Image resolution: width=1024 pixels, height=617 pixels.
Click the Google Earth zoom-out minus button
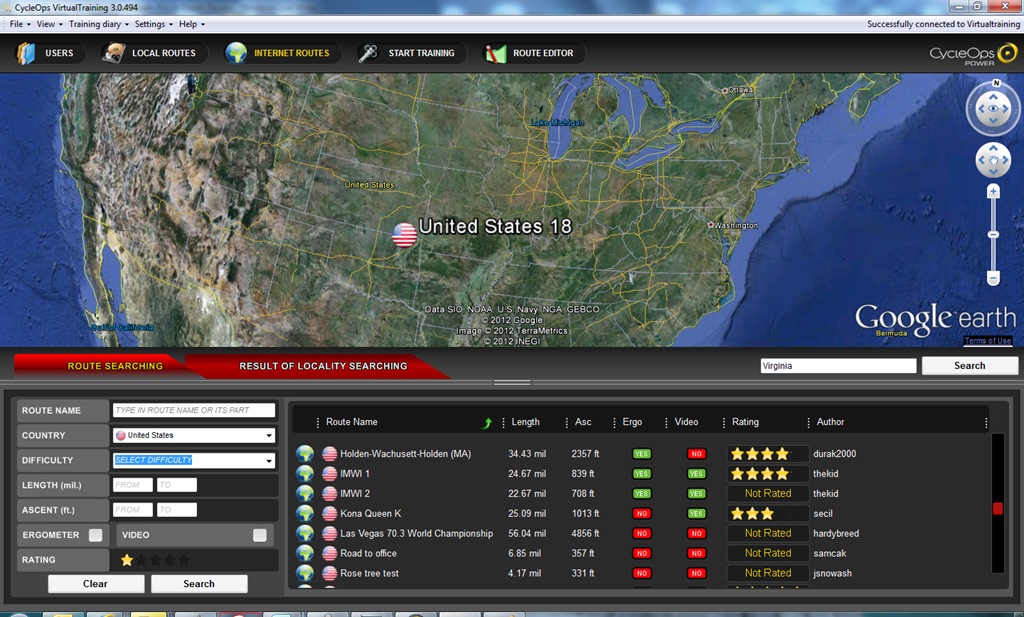click(993, 279)
